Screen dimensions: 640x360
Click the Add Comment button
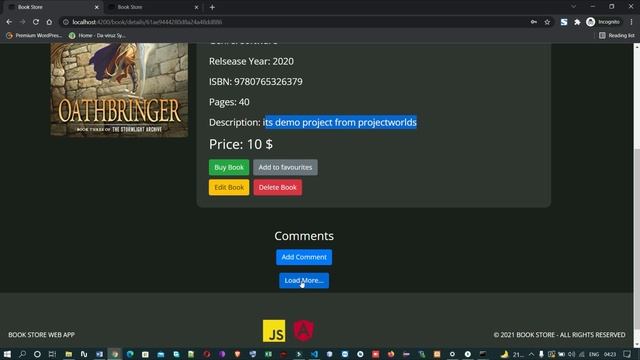point(304,257)
